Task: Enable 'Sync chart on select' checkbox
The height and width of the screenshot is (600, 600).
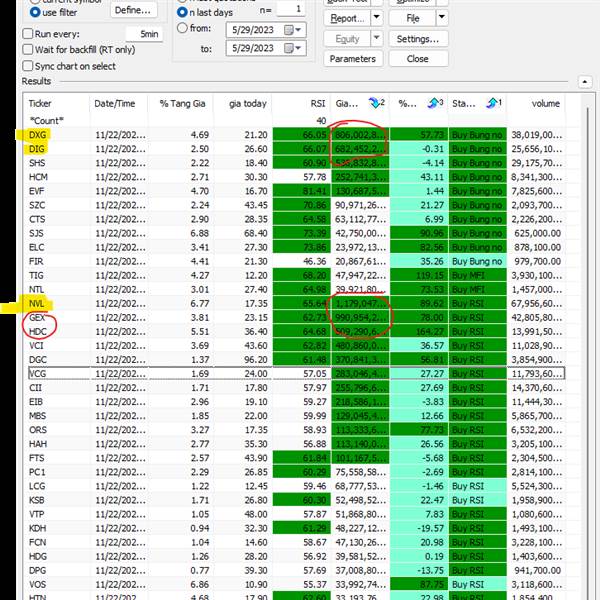Action: click(28, 66)
